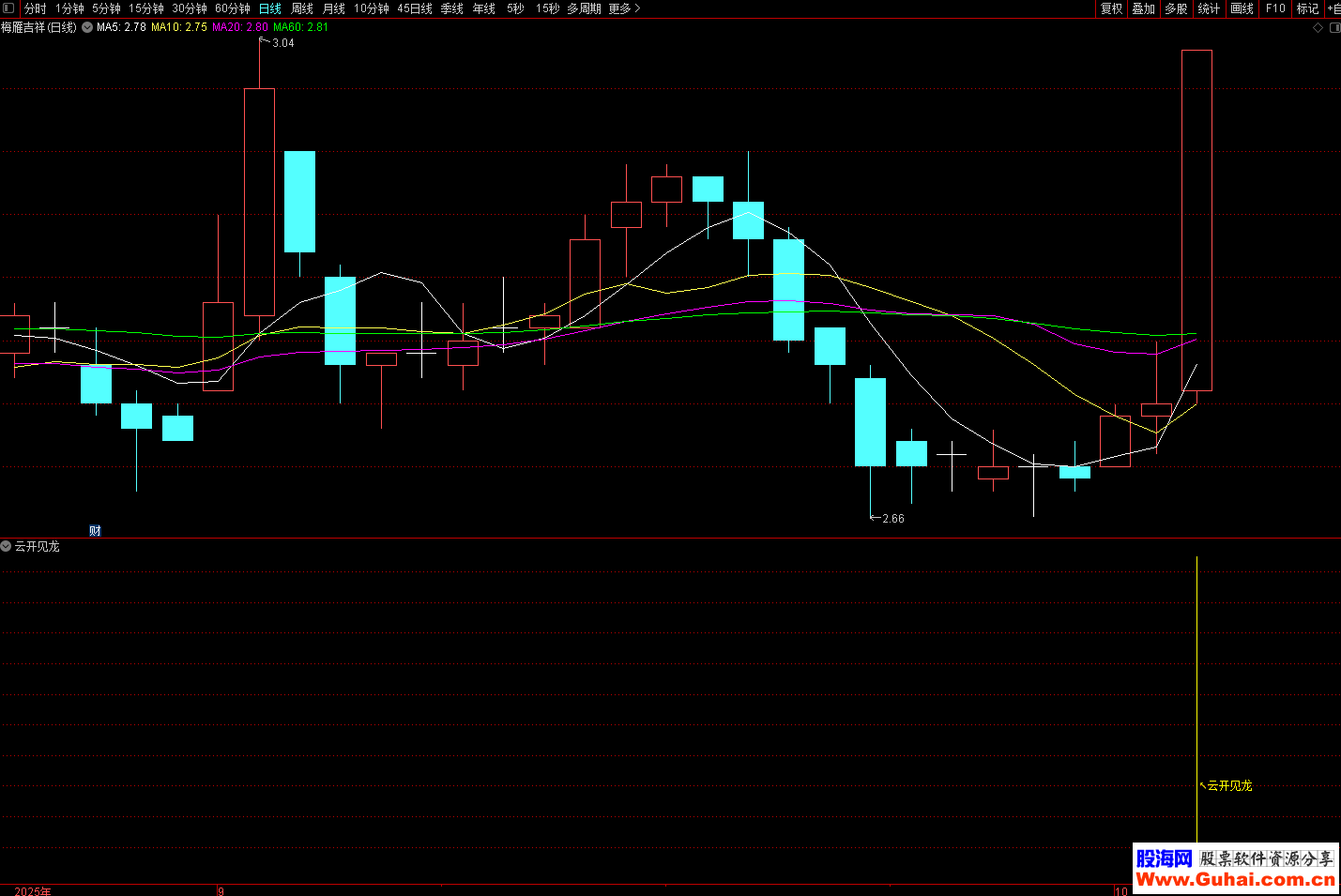Image resolution: width=1341 pixels, height=896 pixels.
Task: Click the 财 financial marker on chart
Action: (x=95, y=531)
